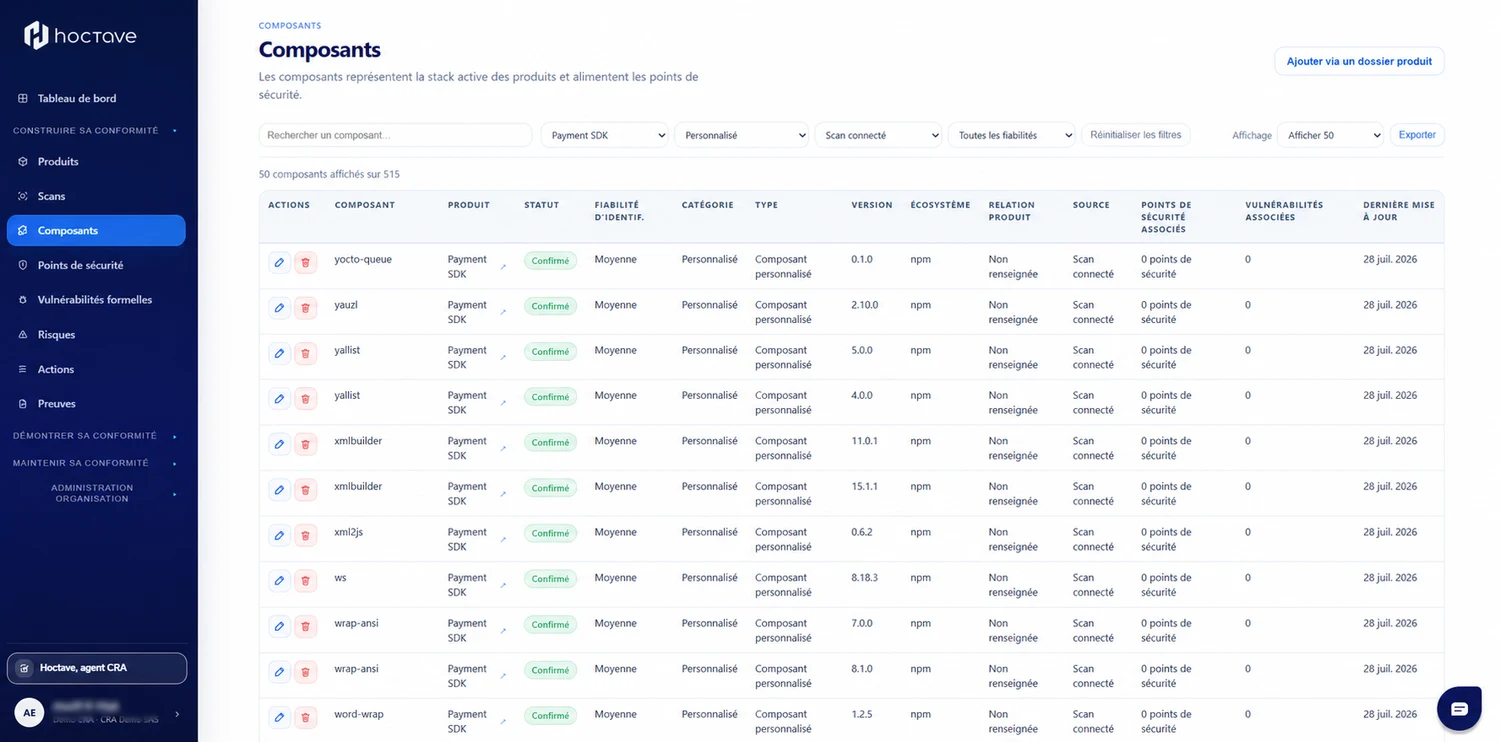The width and height of the screenshot is (1500, 742).
Task: Delete the ws component
Action: [306, 581]
